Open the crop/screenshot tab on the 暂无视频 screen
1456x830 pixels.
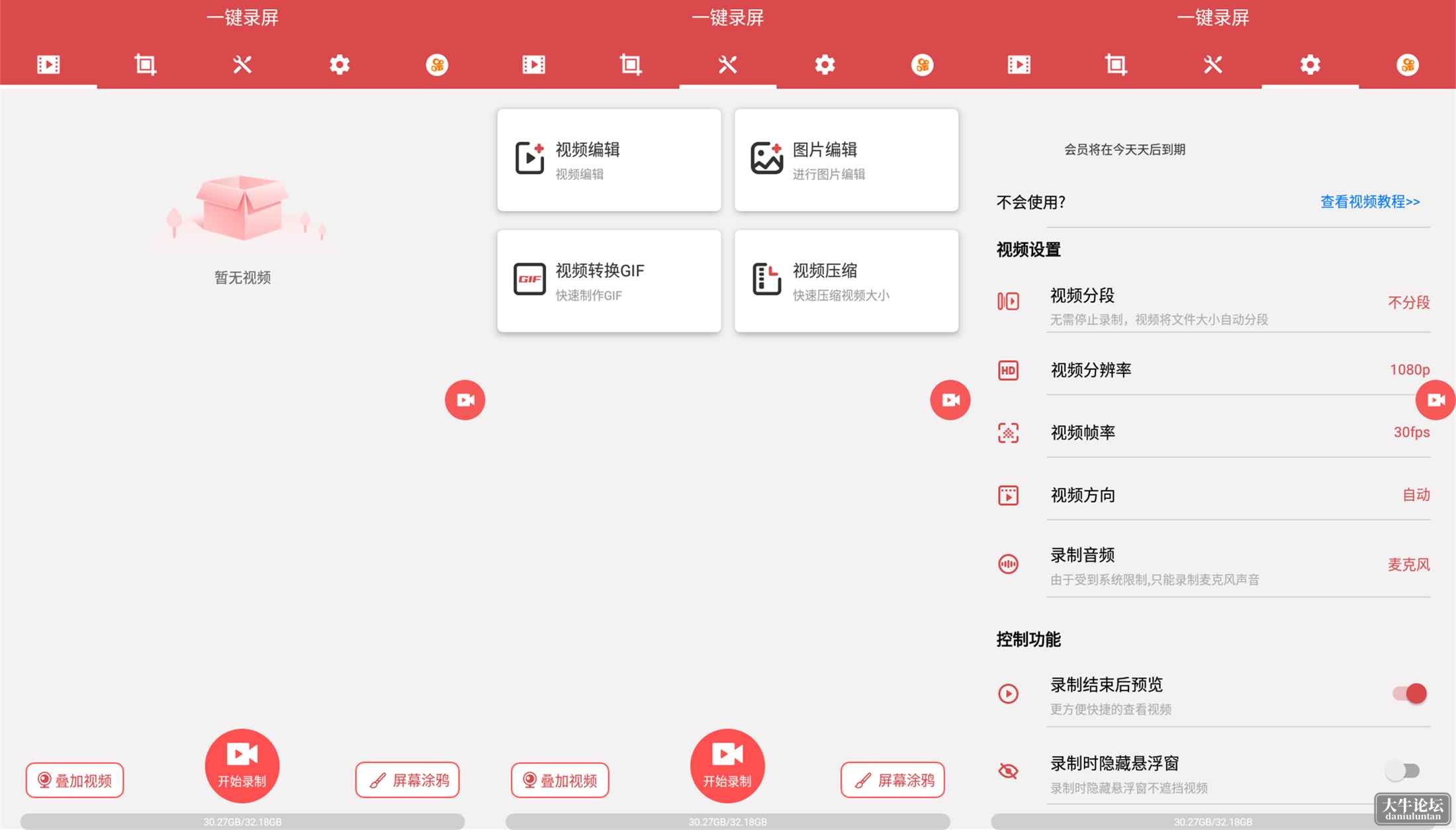pos(146,65)
